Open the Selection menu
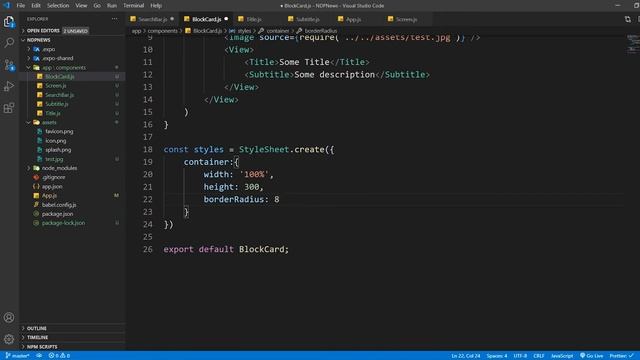This screenshot has width=640, height=360. [58, 5]
